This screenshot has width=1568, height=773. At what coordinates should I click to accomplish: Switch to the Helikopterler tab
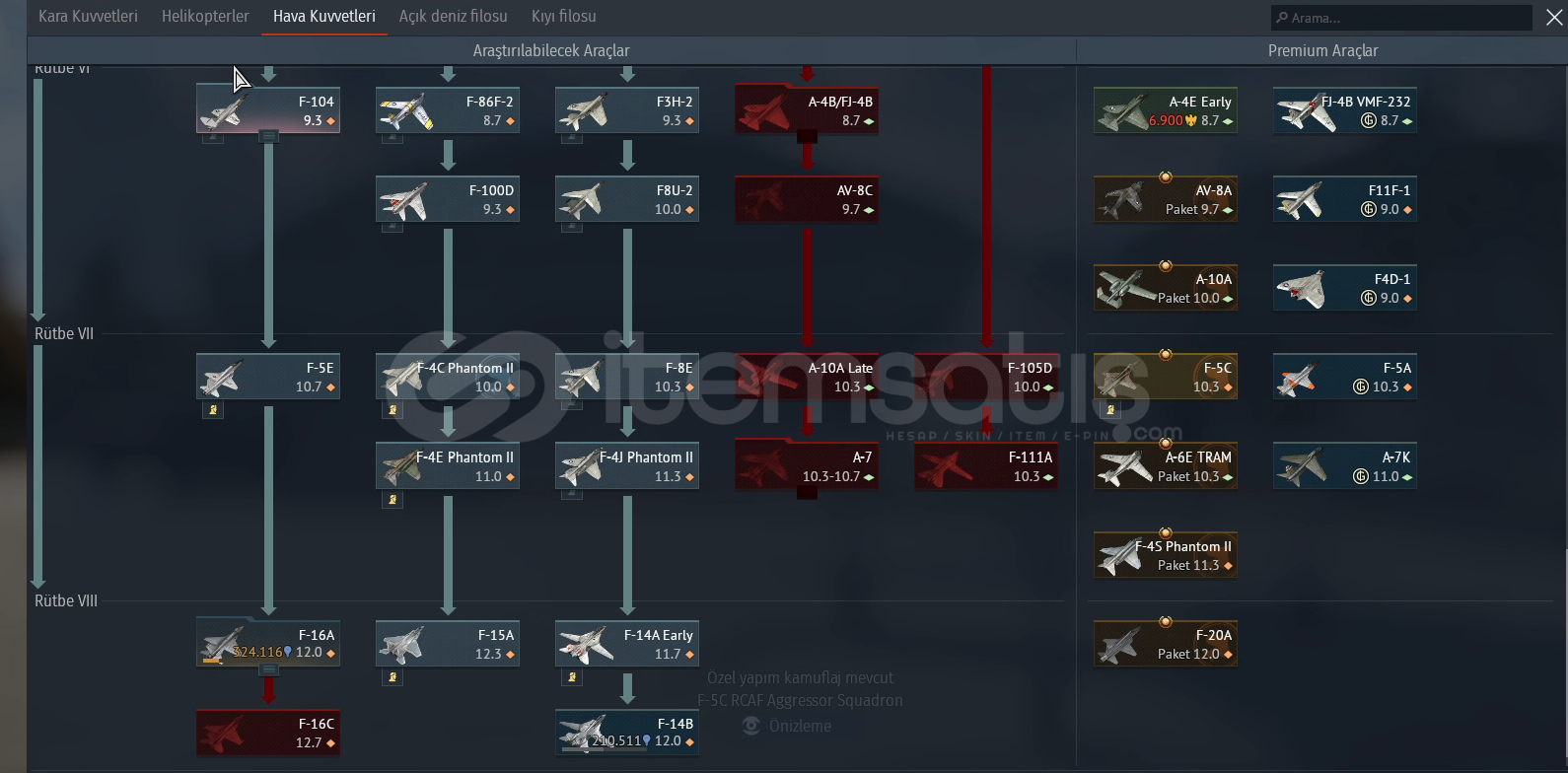pyautogui.click(x=205, y=17)
